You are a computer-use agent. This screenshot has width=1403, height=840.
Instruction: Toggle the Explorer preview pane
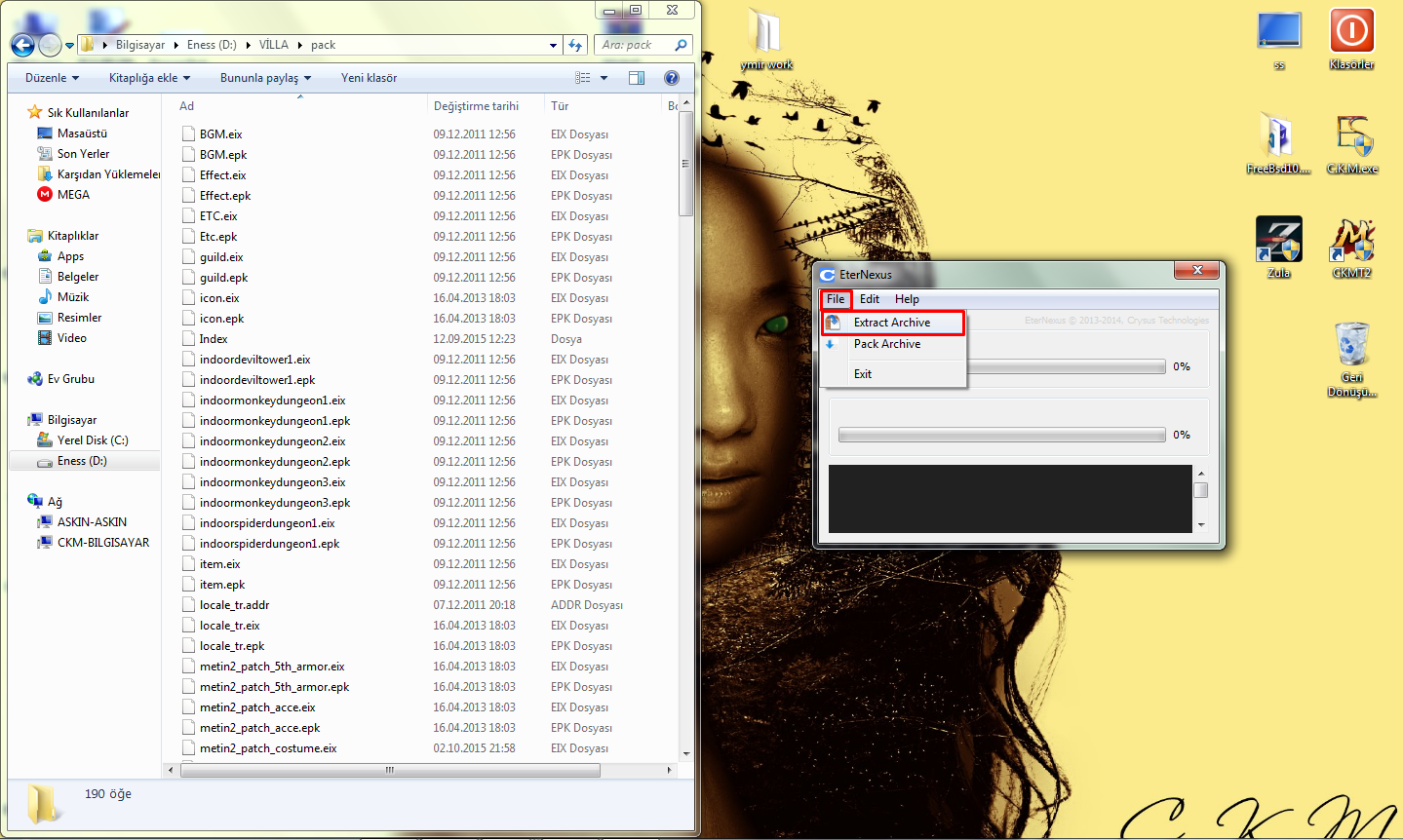[x=637, y=78]
